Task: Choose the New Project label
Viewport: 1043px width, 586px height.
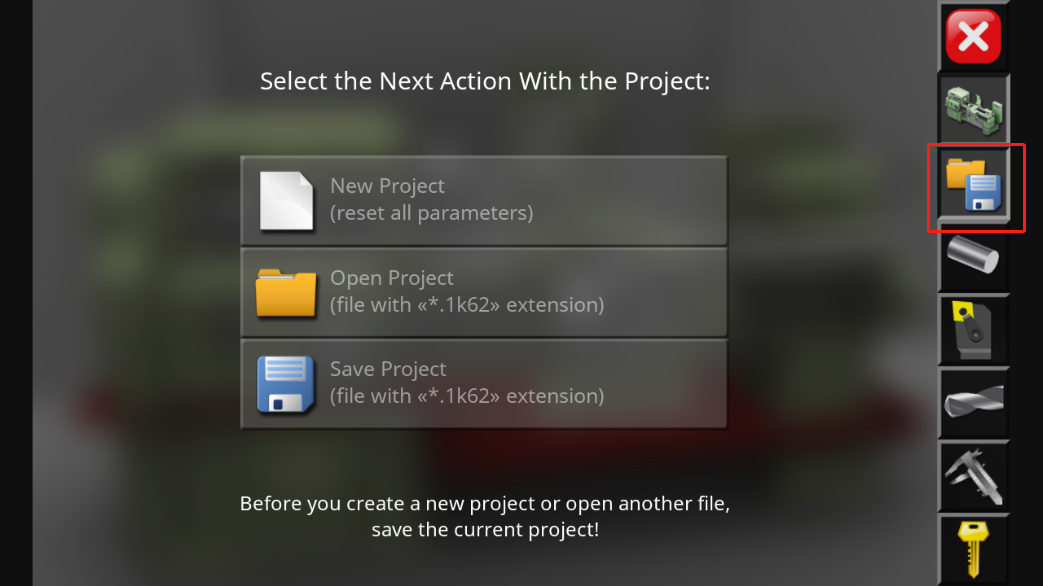Action: tap(387, 186)
